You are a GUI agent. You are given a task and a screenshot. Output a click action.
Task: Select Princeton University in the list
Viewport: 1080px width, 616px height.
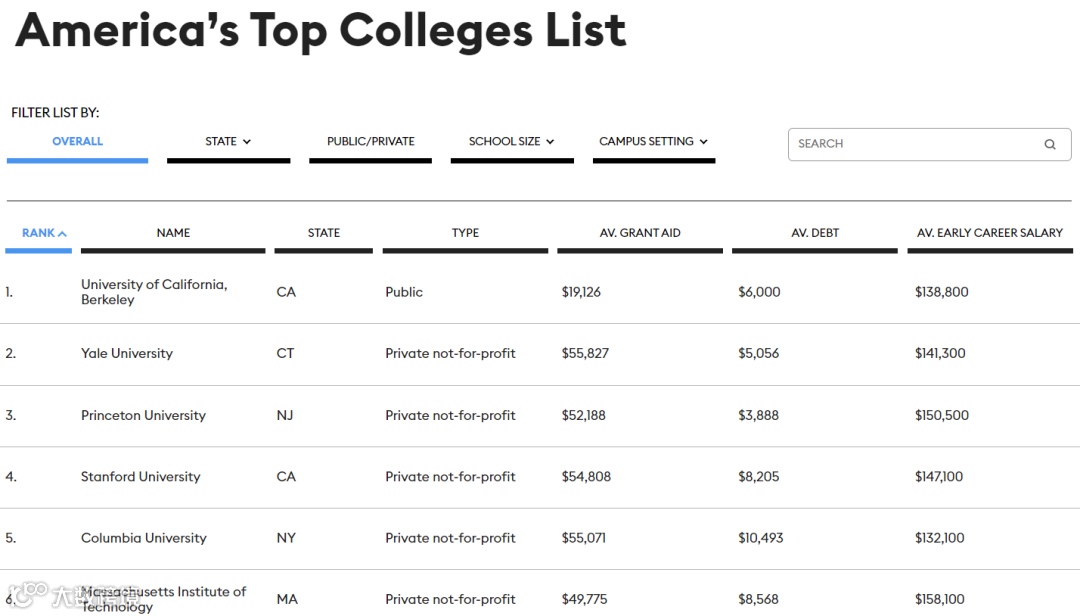coord(143,415)
